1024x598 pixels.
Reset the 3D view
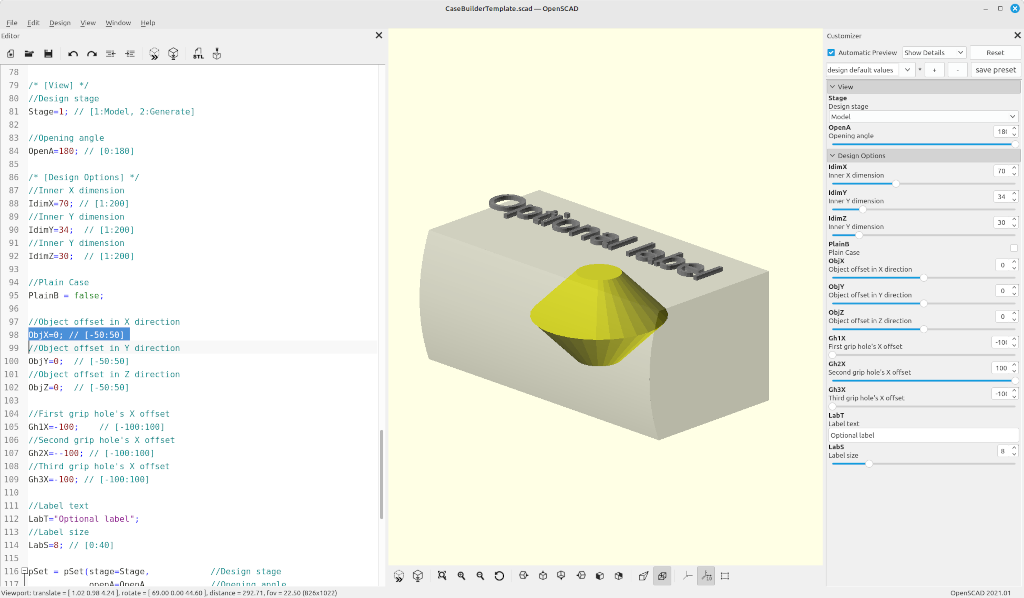(x=499, y=576)
